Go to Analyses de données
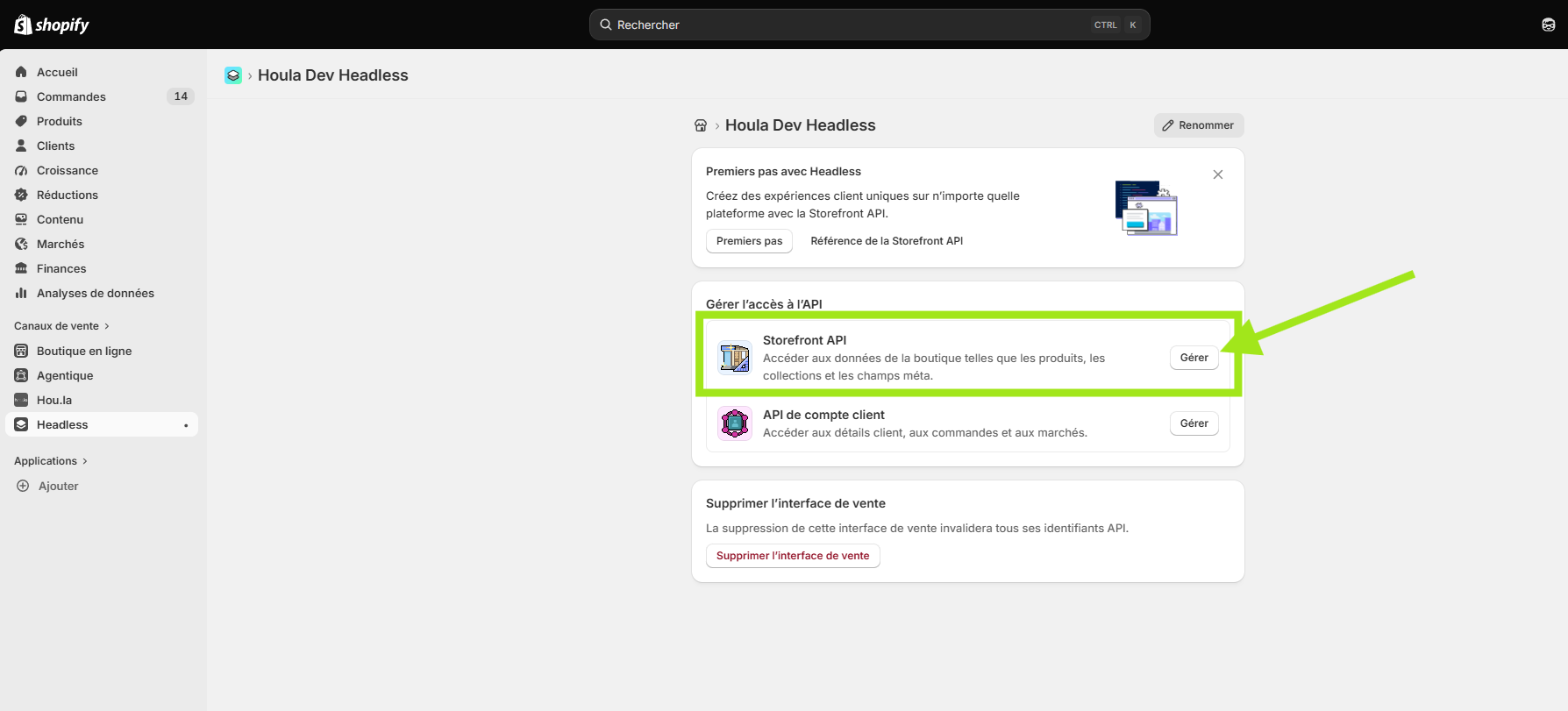The image size is (1568, 711). coord(102,293)
